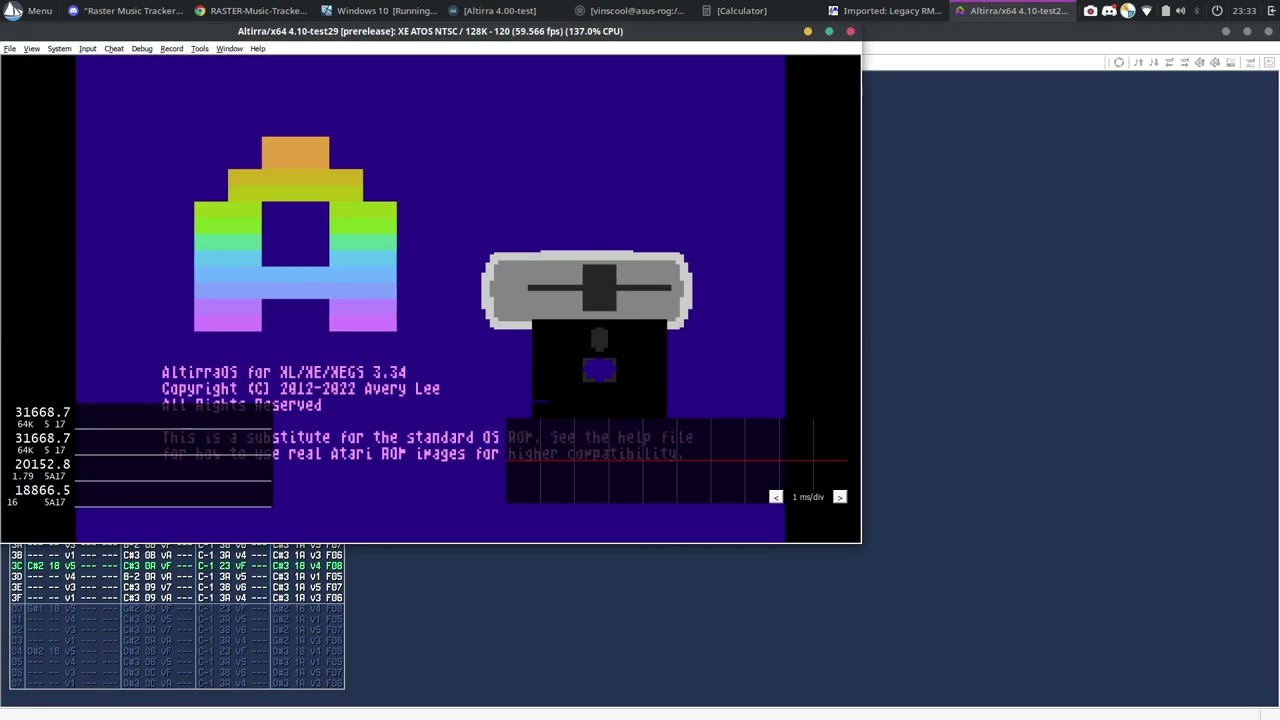Switch to the [Altirra 4.00-test] taskbar window
The width and height of the screenshot is (1280, 720).
[492, 10]
